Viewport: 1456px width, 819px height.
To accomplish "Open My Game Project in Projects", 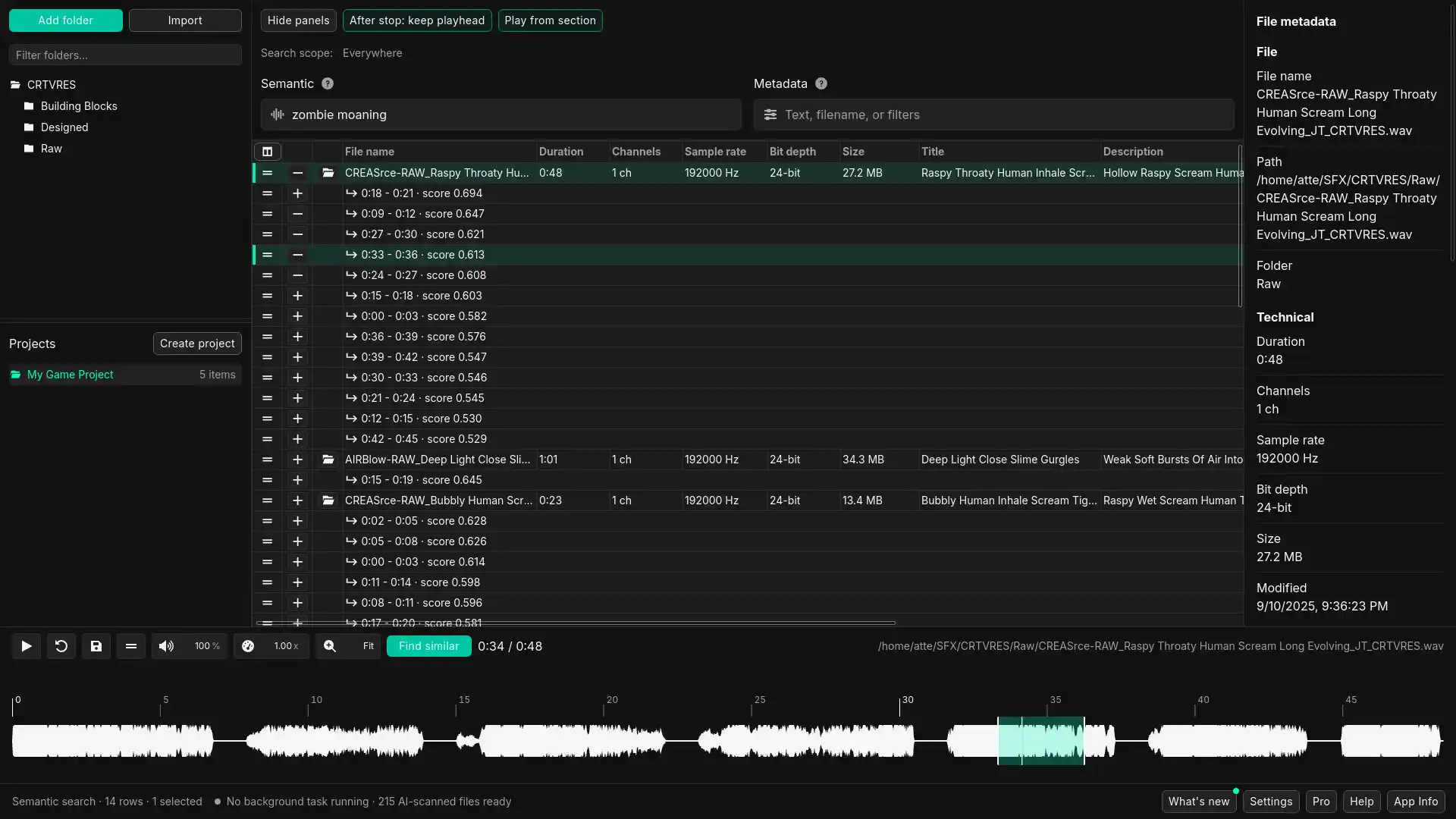I will click(125, 375).
